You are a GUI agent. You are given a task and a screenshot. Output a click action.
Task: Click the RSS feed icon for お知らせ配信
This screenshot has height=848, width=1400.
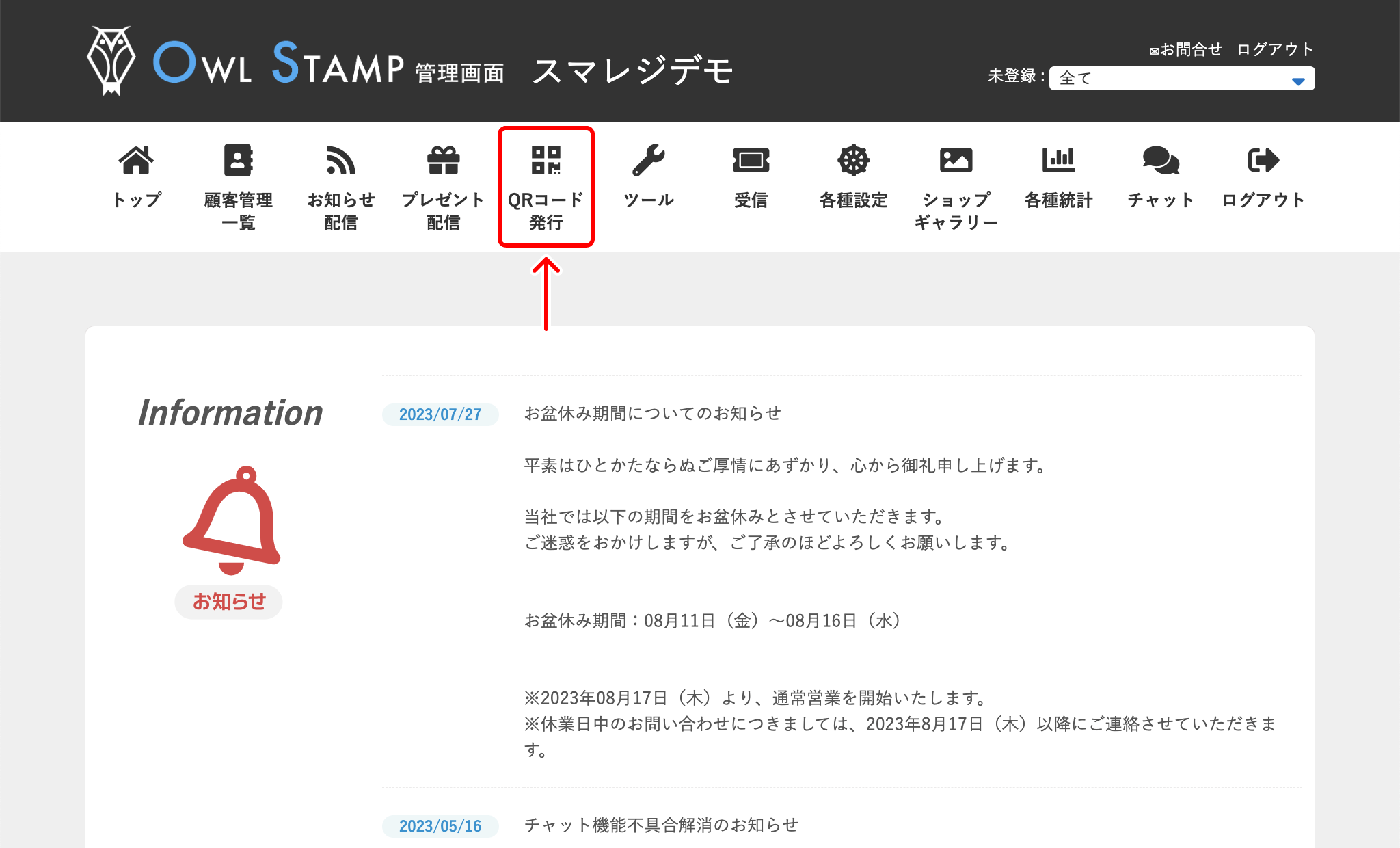pyautogui.click(x=340, y=161)
